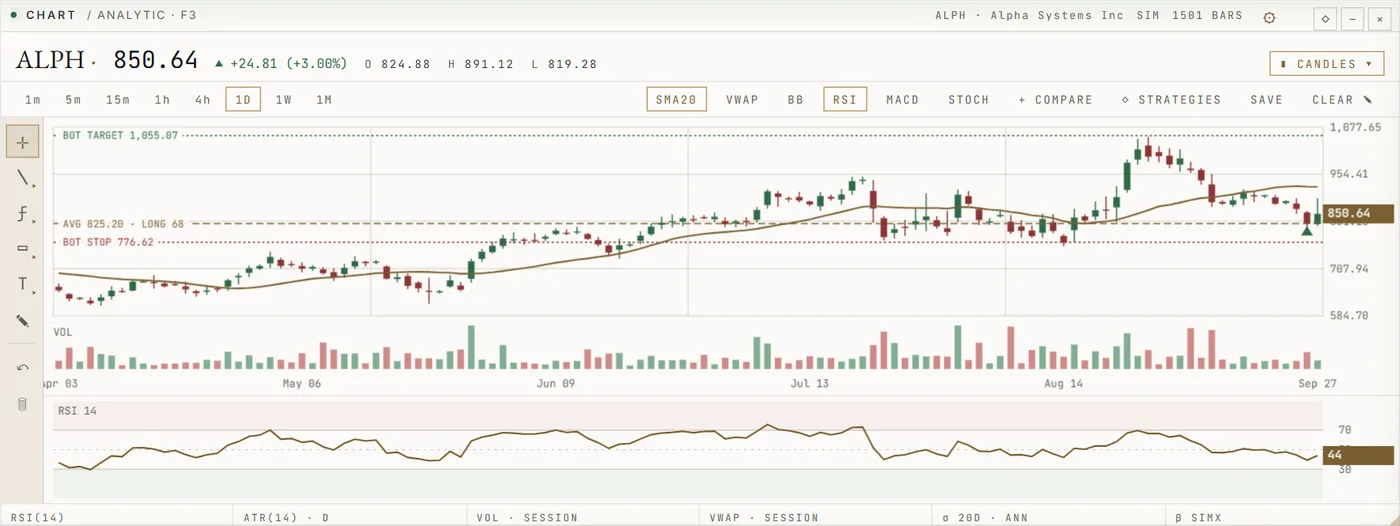Screen dimensions: 1400x526
Task: Click the RSI(14) status bar cell
Action: click(117, 518)
